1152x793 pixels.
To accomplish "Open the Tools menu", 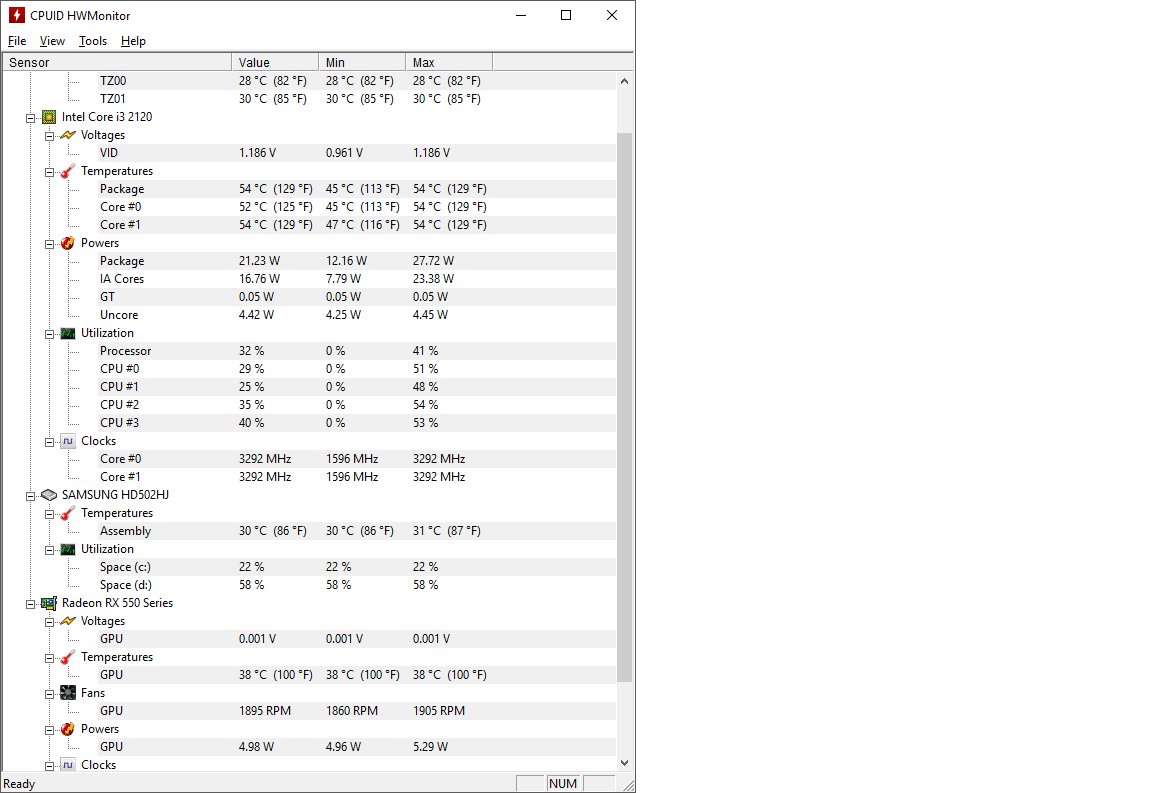I will coord(93,41).
